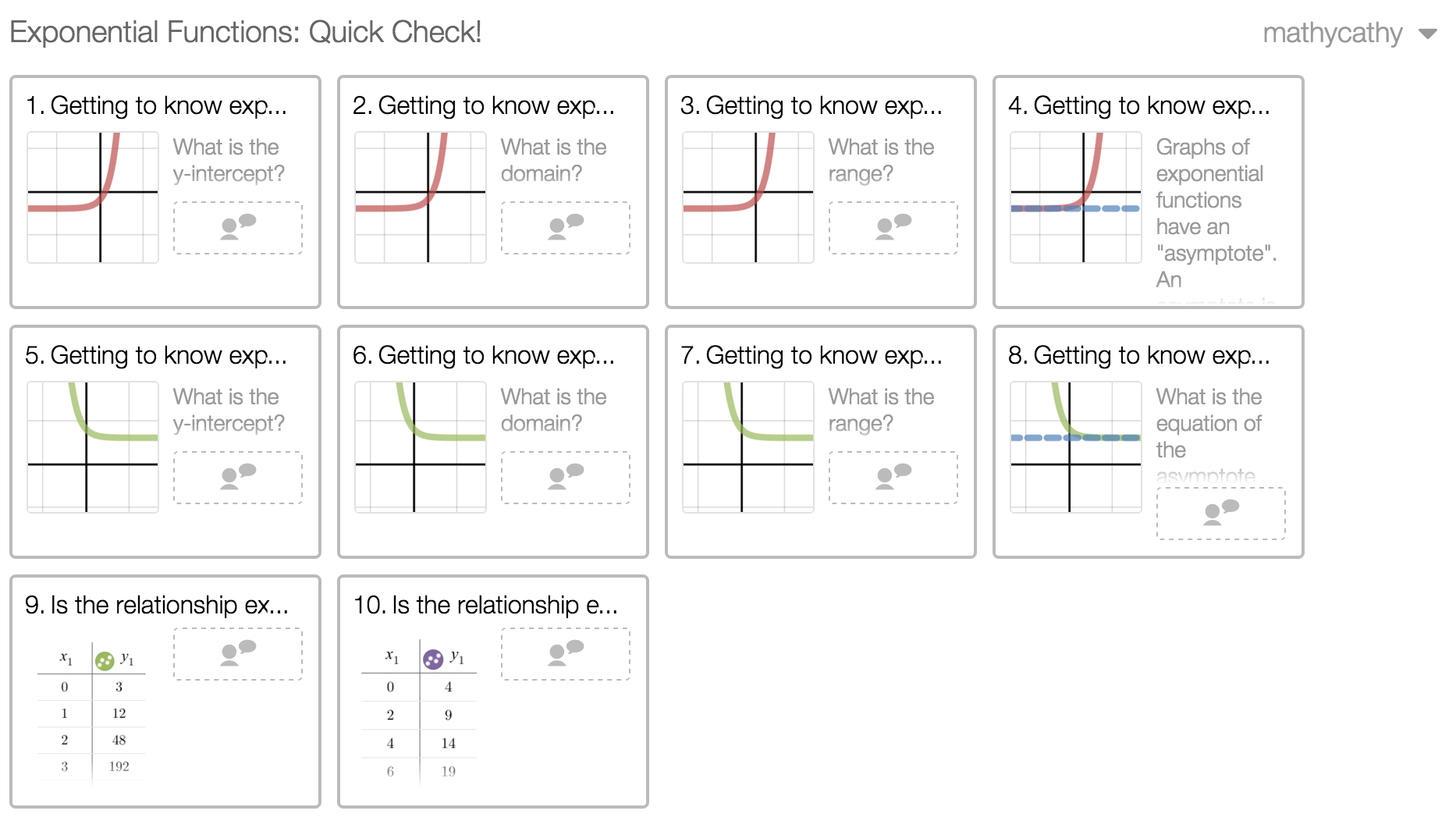Click the response icon on screen 7 range question
The image size is (1456, 832).
point(893,477)
